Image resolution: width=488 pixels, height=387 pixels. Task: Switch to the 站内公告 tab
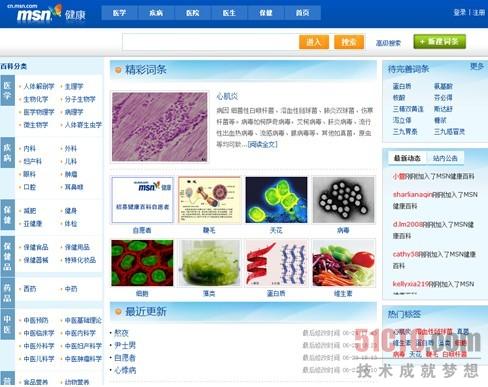[445, 158]
